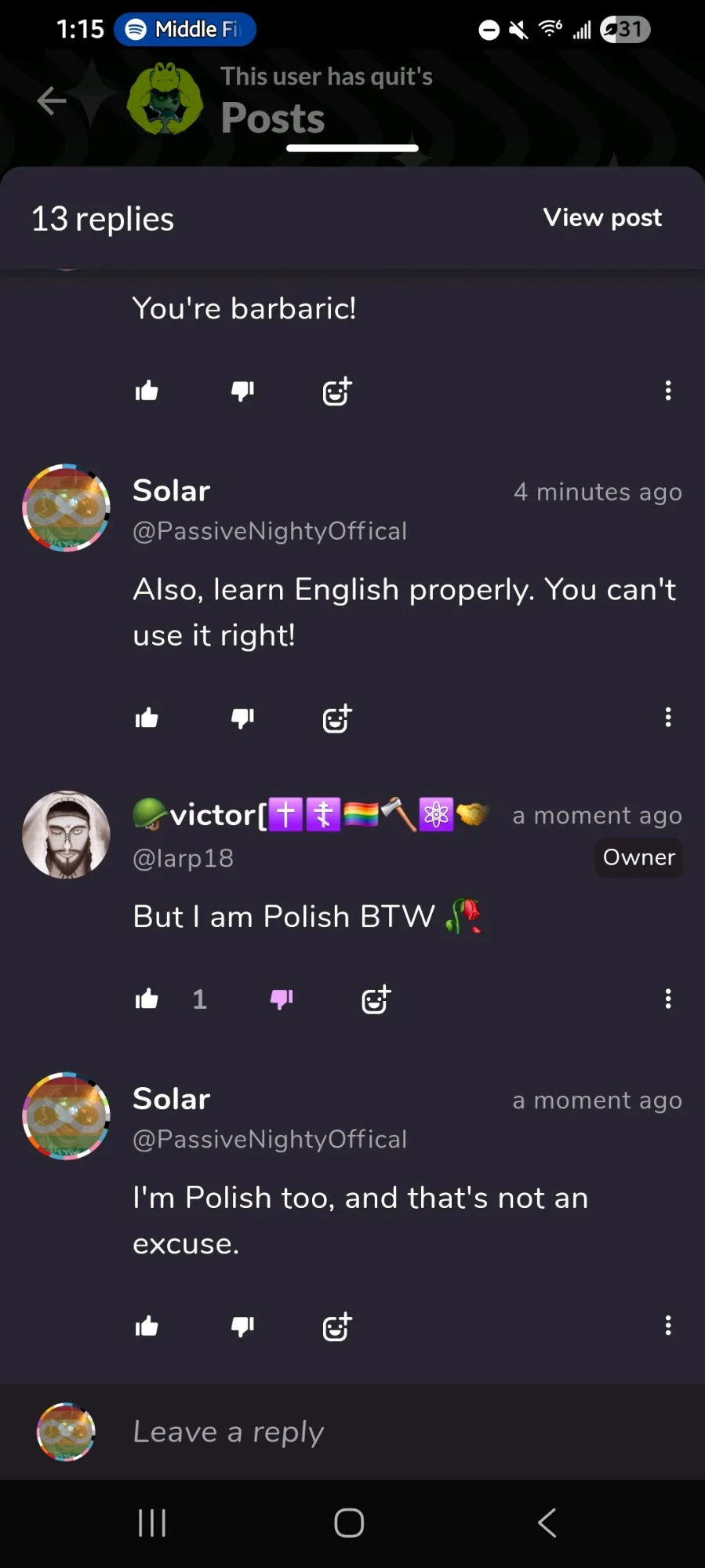Open the frog profile avatar in the header
The width and height of the screenshot is (705, 1568).
click(x=165, y=100)
